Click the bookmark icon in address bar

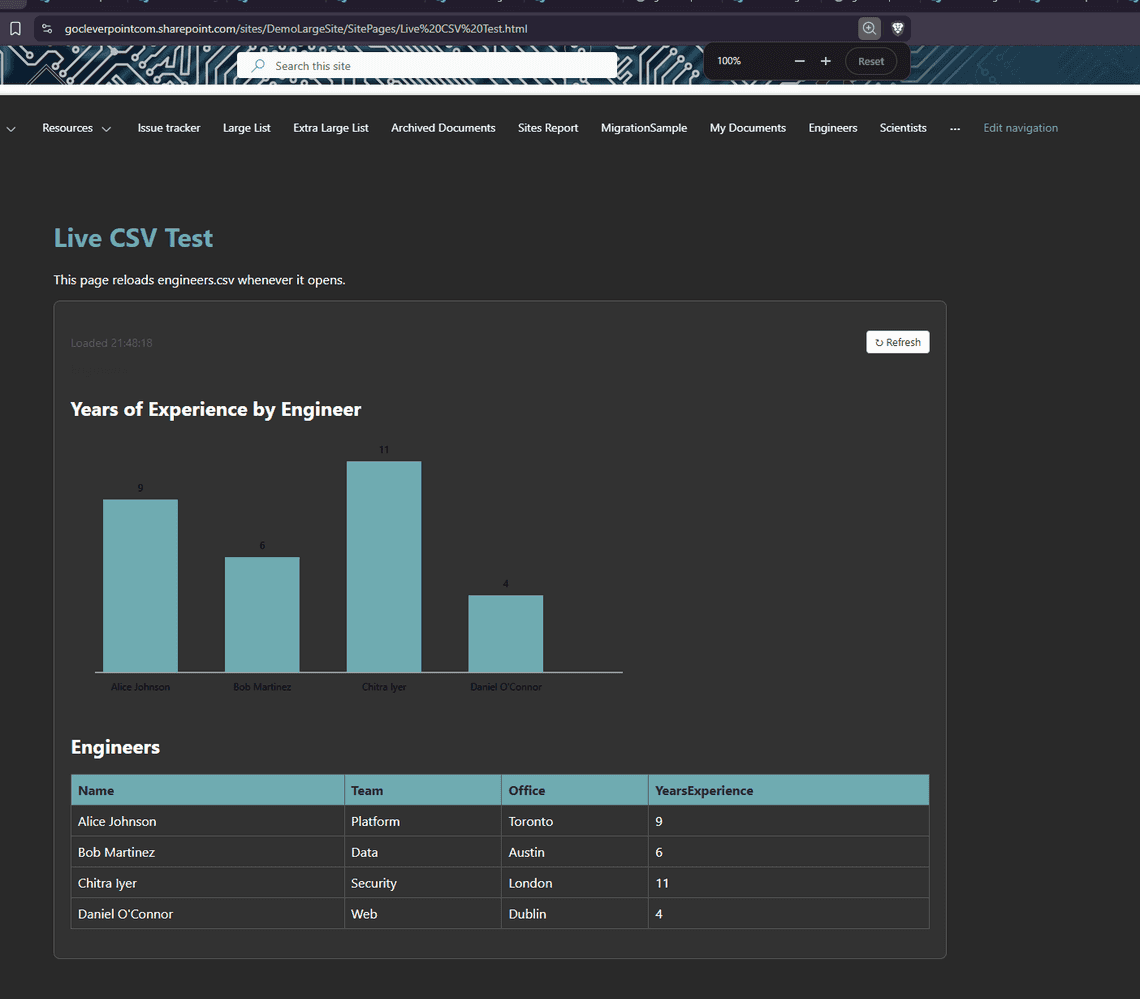tap(15, 28)
